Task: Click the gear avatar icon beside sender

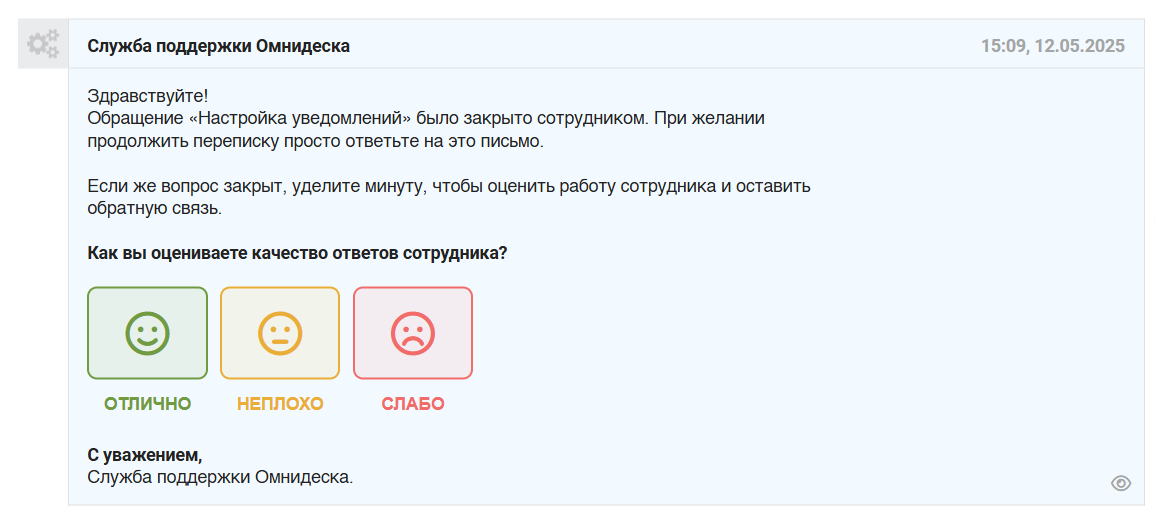Action: [x=43, y=44]
